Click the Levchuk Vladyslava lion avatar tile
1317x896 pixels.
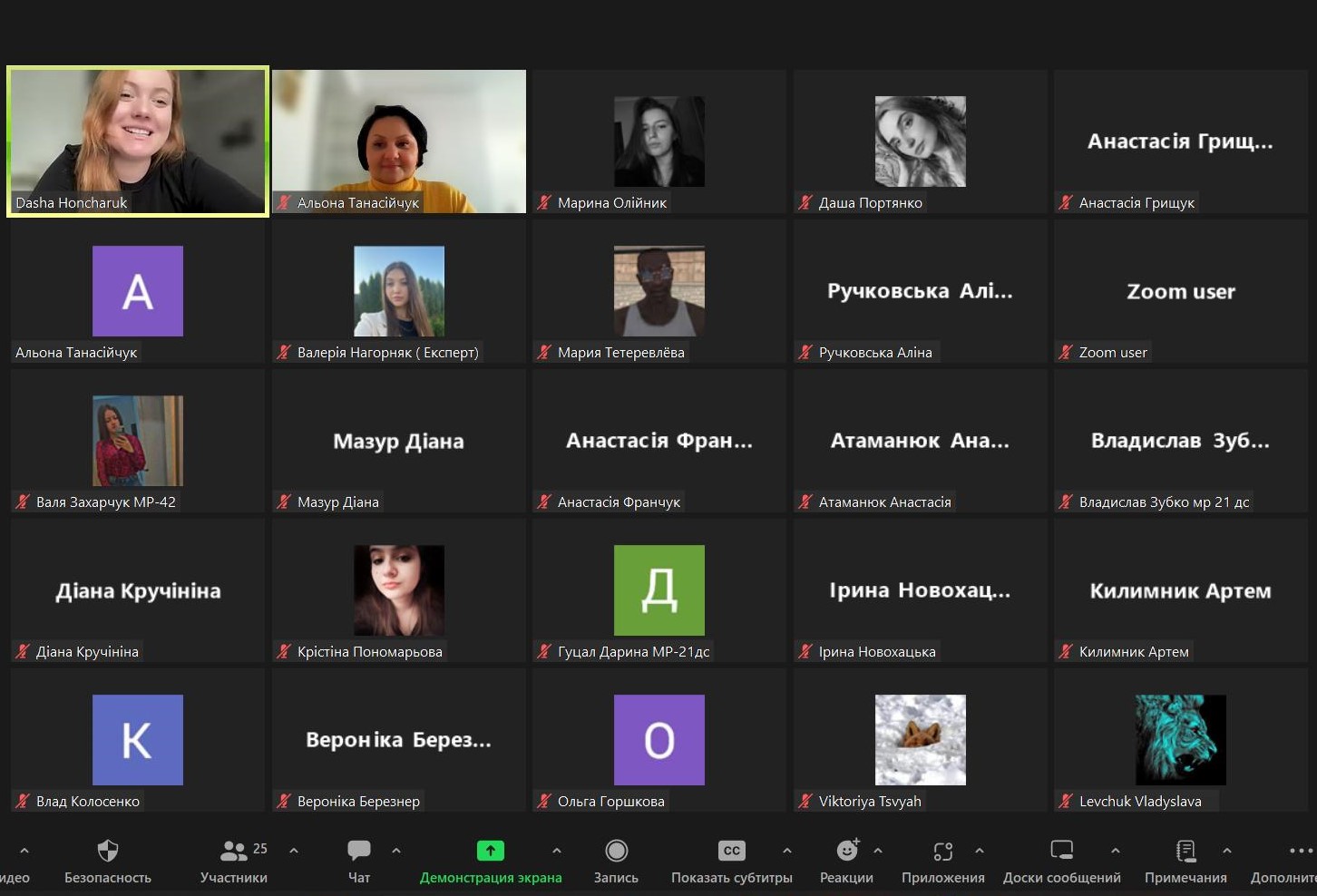(1180, 740)
